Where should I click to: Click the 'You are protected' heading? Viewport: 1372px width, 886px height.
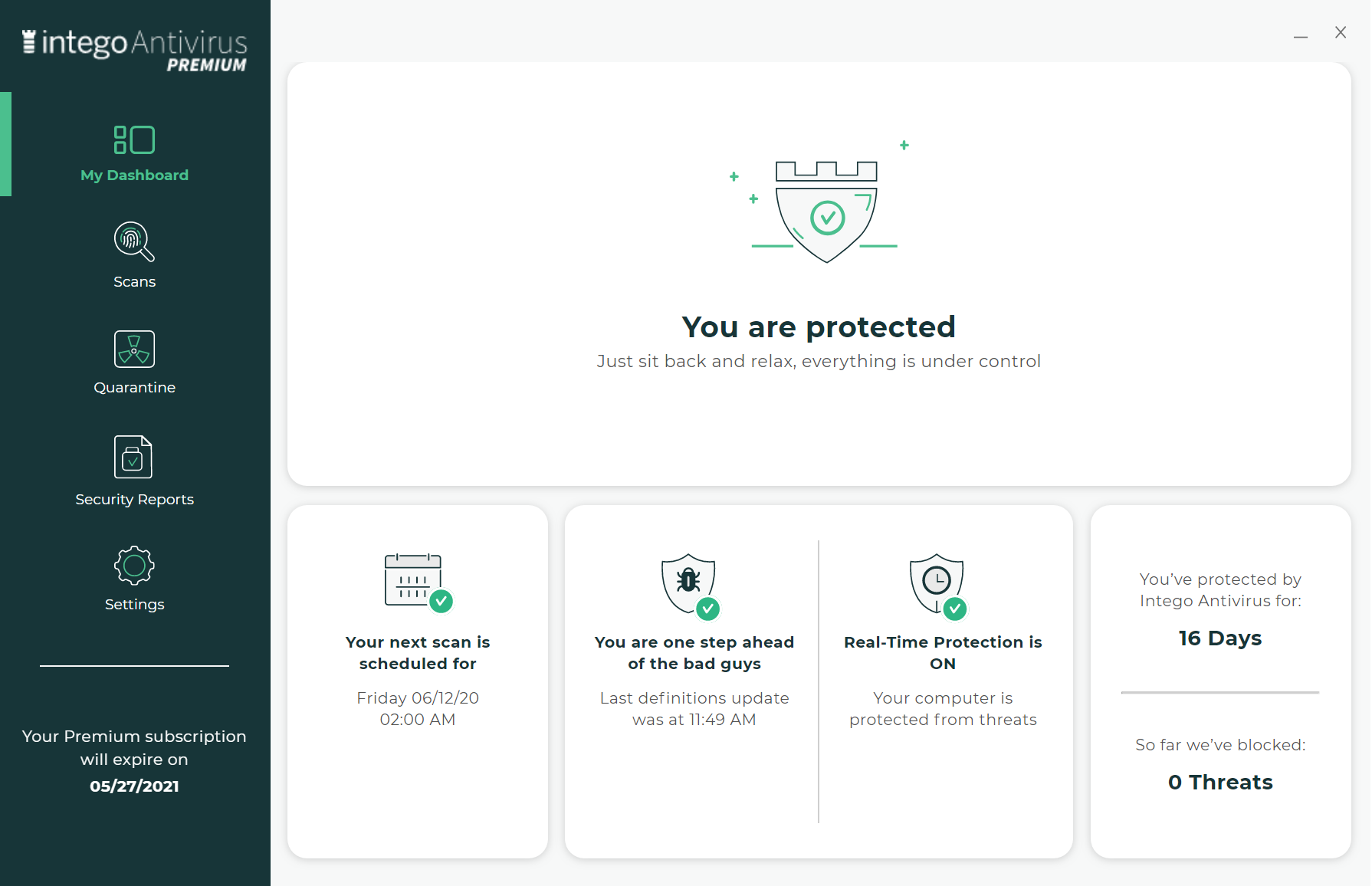pyautogui.click(x=819, y=327)
